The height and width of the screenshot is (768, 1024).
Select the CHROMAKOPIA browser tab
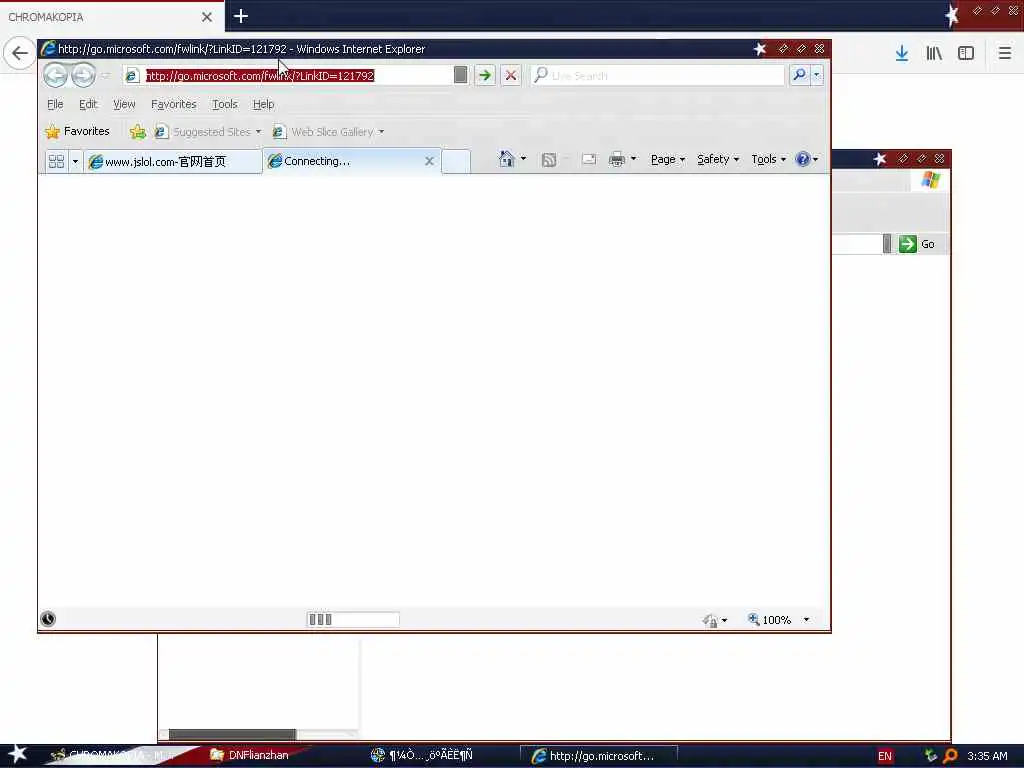pos(112,16)
